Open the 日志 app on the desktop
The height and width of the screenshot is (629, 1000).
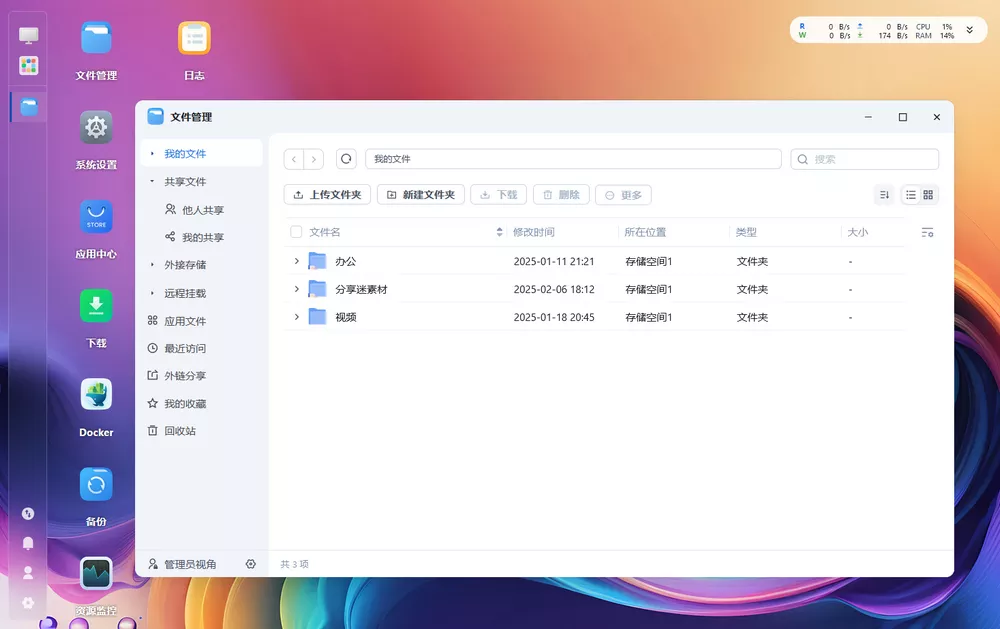(x=193, y=38)
